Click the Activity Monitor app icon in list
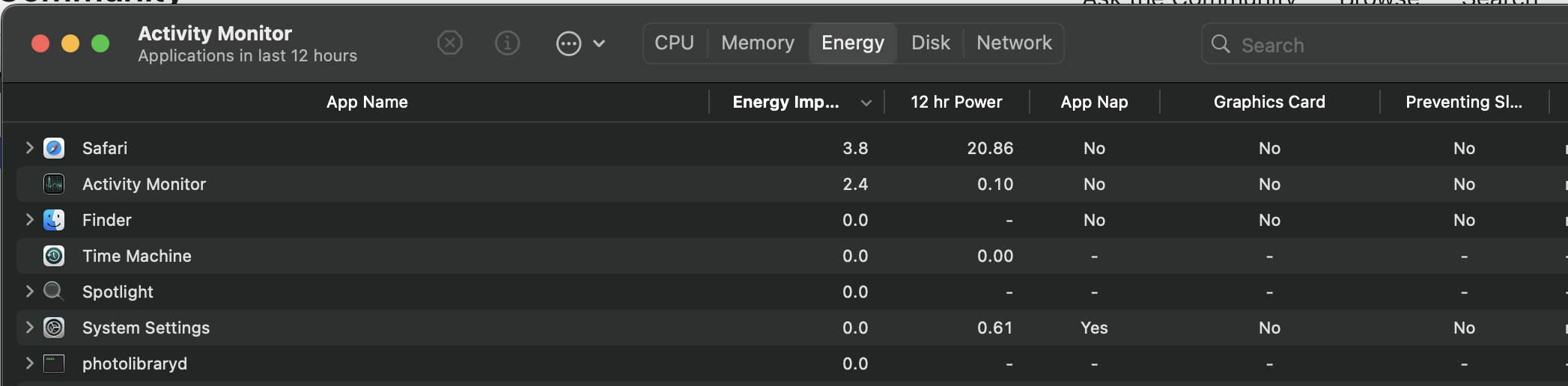Image resolution: width=1568 pixels, height=386 pixels. [x=54, y=184]
